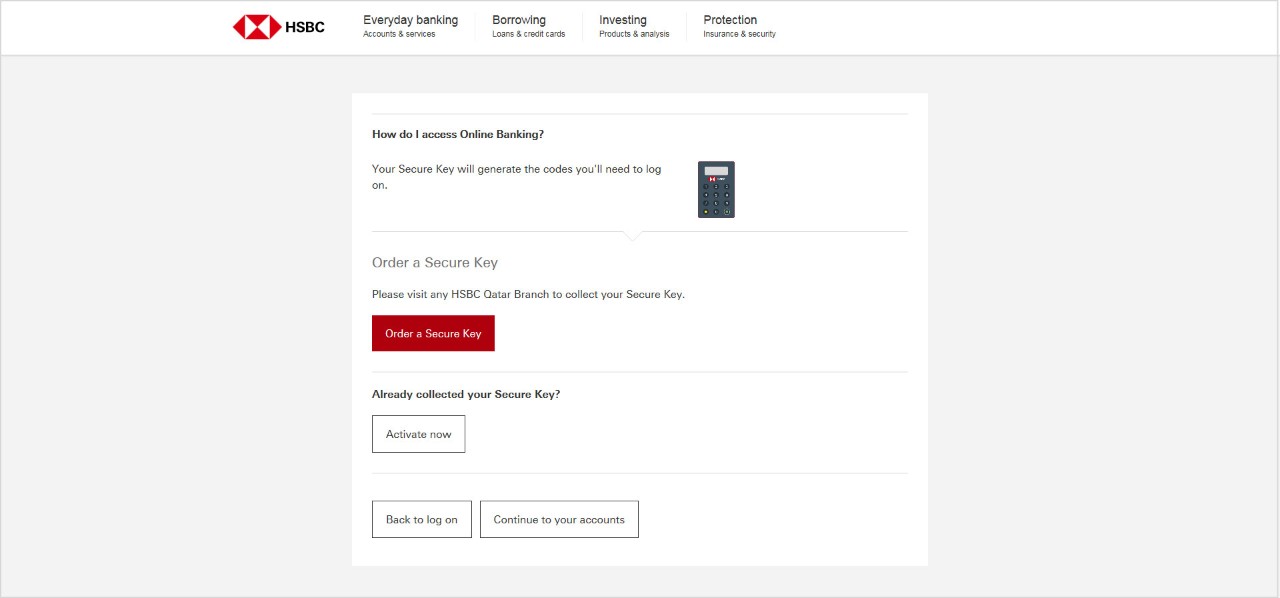
Task: Continue to your accounts
Action: click(559, 519)
